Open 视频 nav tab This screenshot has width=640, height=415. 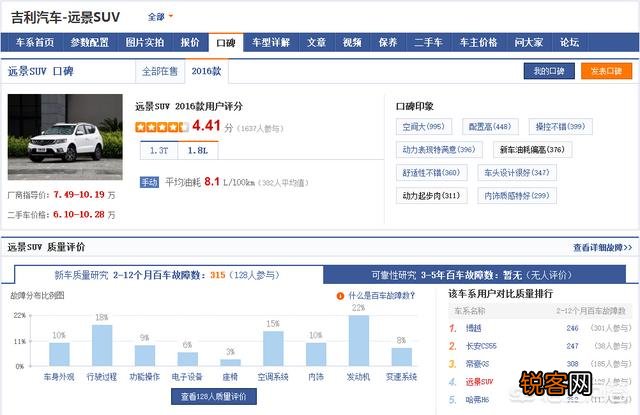coord(352,42)
